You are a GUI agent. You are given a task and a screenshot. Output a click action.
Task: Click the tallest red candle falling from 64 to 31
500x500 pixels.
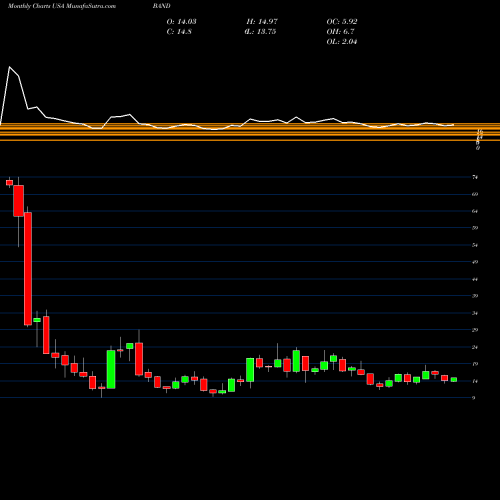pyautogui.click(x=28, y=269)
